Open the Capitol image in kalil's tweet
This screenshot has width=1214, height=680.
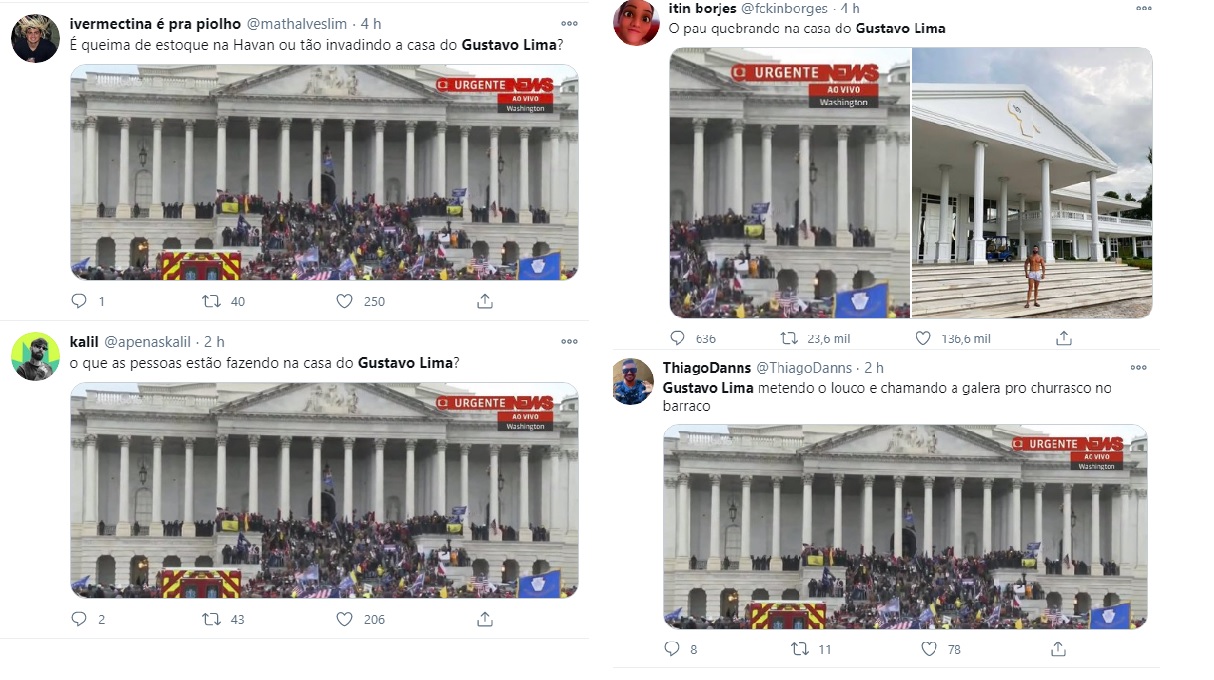(324, 490)
